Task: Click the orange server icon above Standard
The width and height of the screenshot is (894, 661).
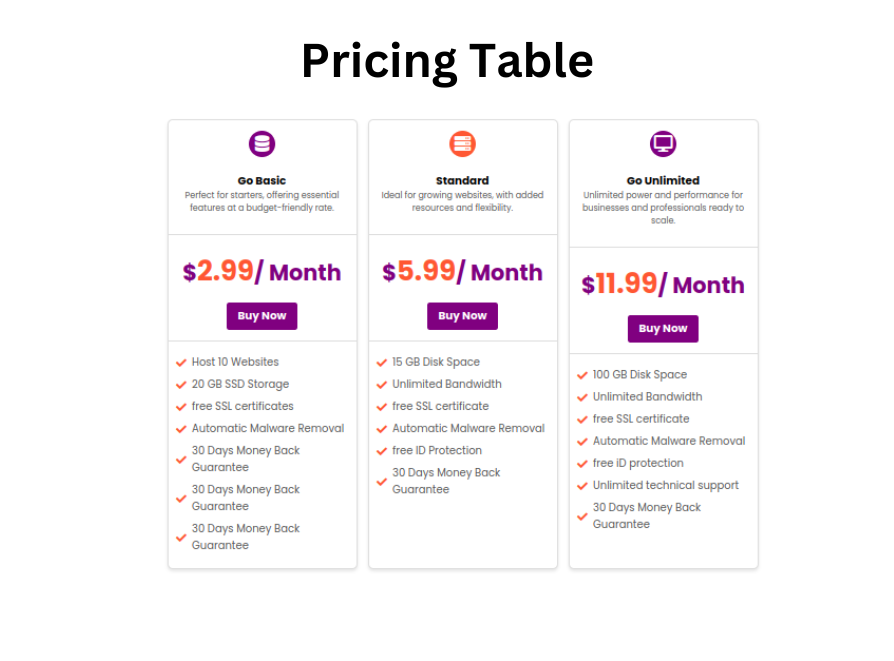Action: click(462, 144)
